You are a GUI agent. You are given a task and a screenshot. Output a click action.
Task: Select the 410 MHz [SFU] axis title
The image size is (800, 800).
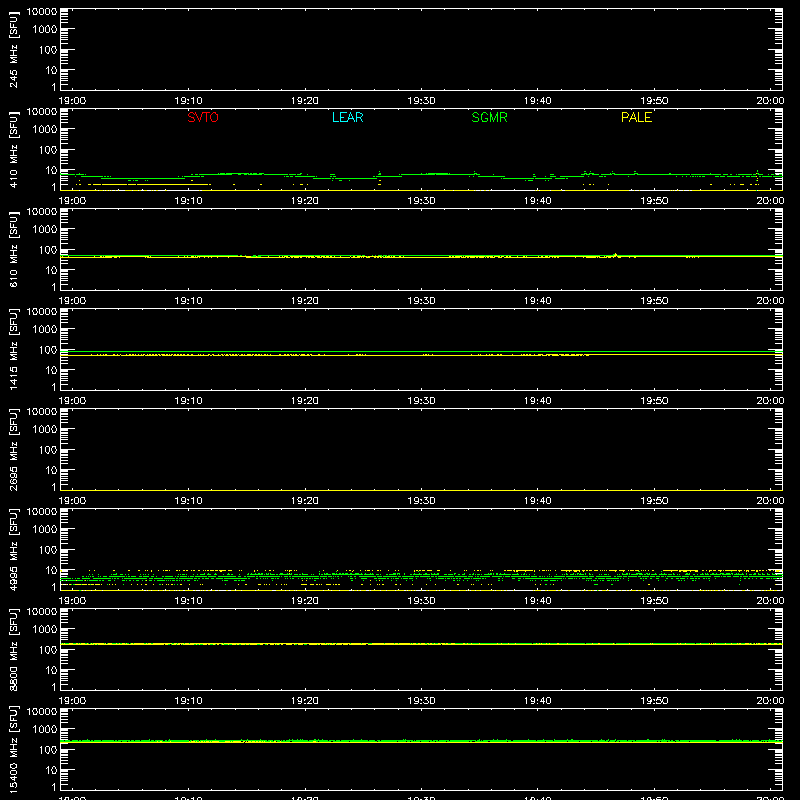(x=14, y=149)
